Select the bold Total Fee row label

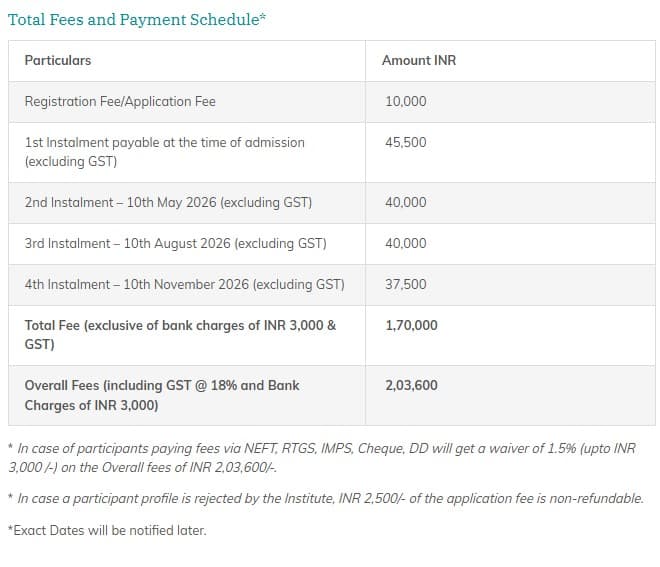tap(180, 334)
